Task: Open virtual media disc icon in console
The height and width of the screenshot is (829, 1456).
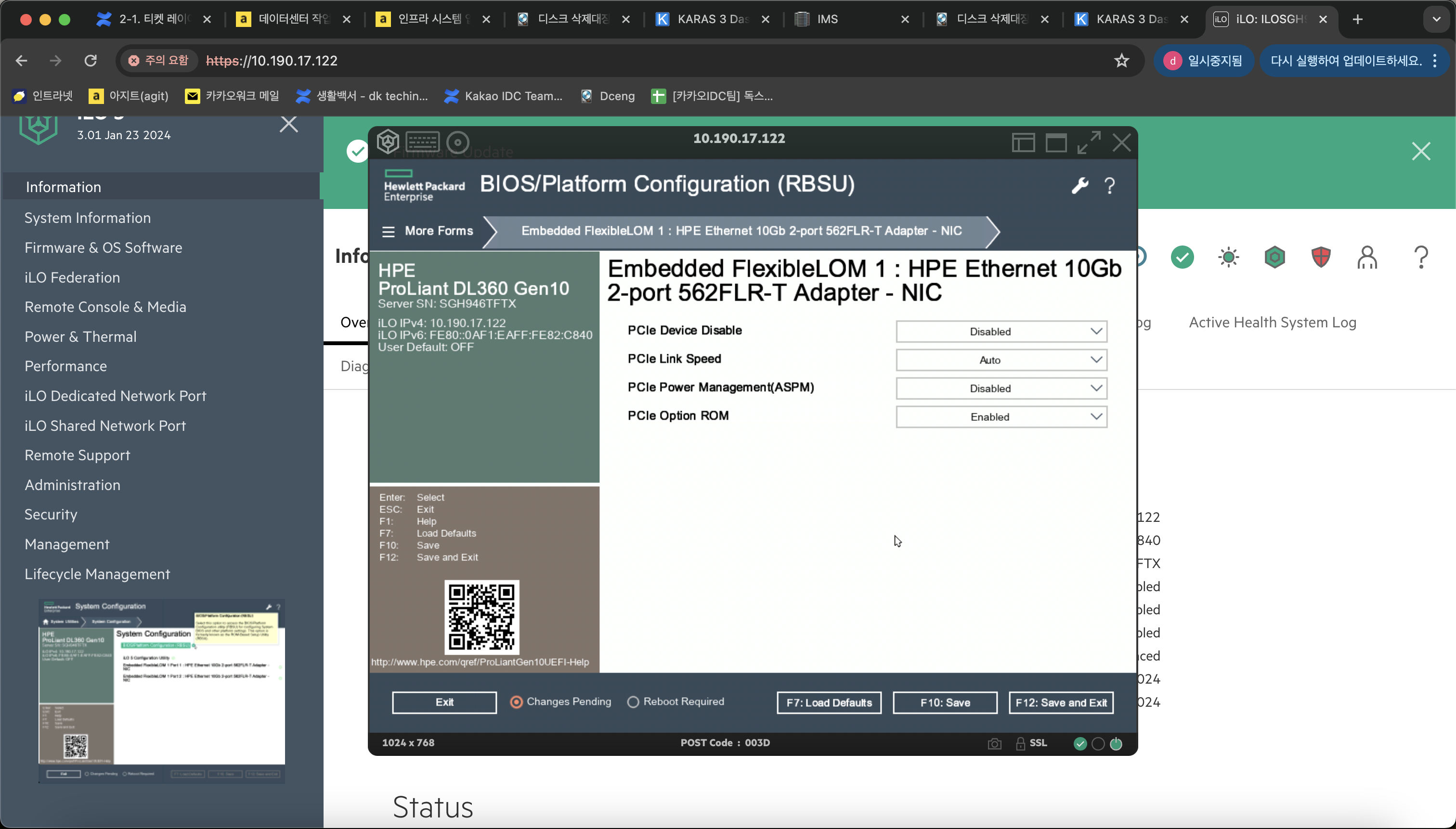Action: 457,142
